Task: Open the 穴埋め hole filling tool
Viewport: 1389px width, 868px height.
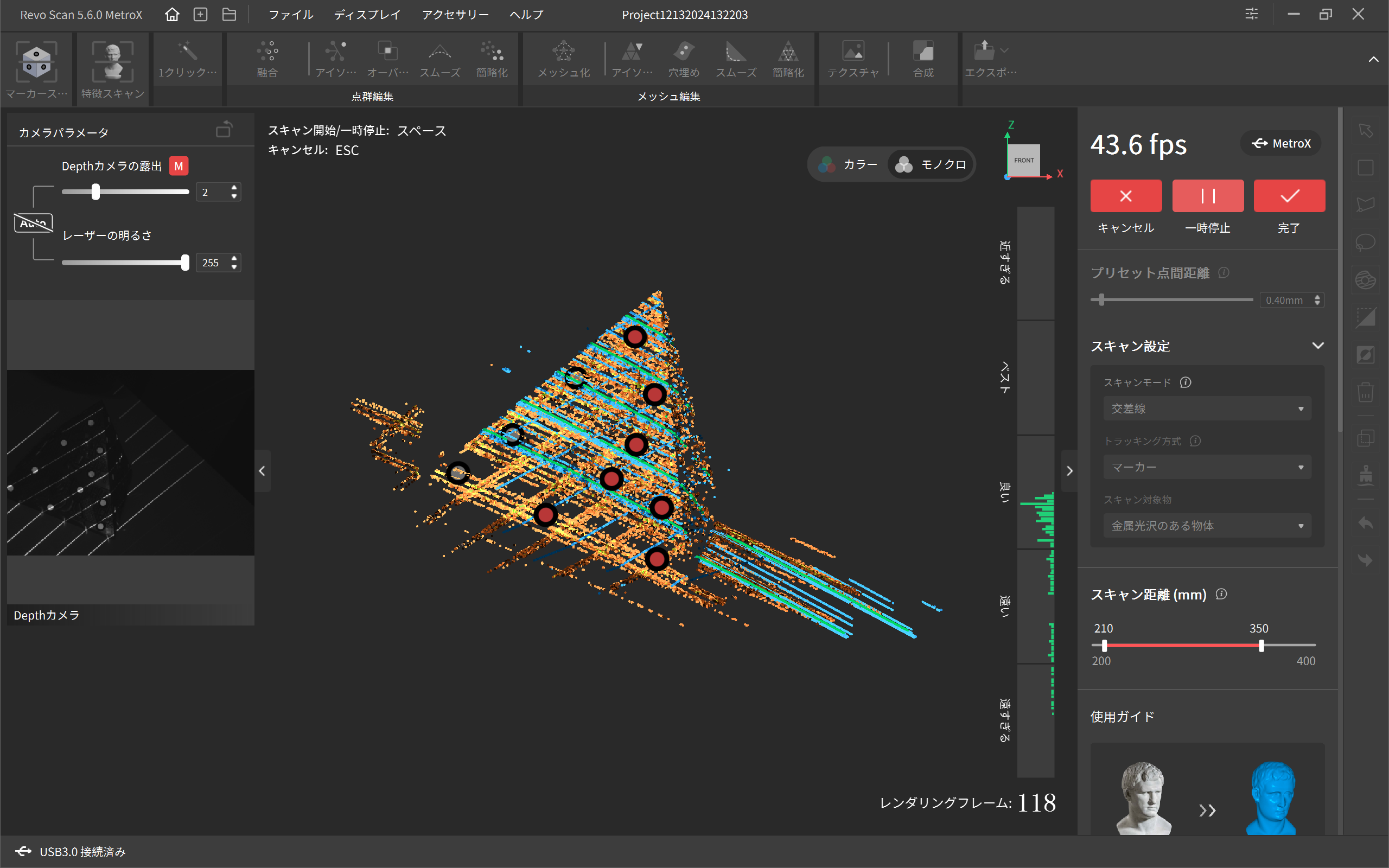Action: (684, 59)
